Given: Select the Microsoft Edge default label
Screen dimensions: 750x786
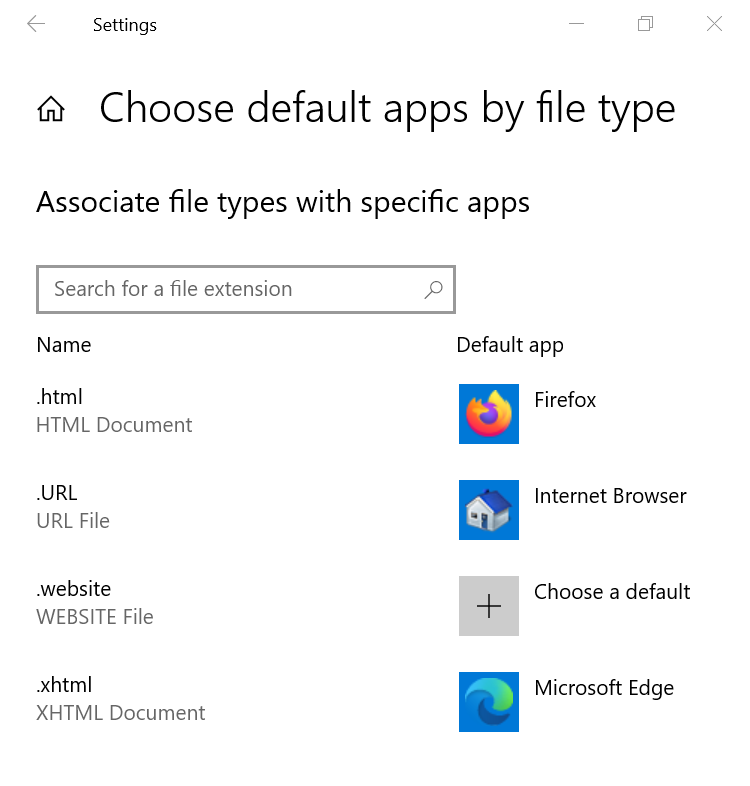Looking at the screenshot, I should pyautogui.click(x=604, y=688).
